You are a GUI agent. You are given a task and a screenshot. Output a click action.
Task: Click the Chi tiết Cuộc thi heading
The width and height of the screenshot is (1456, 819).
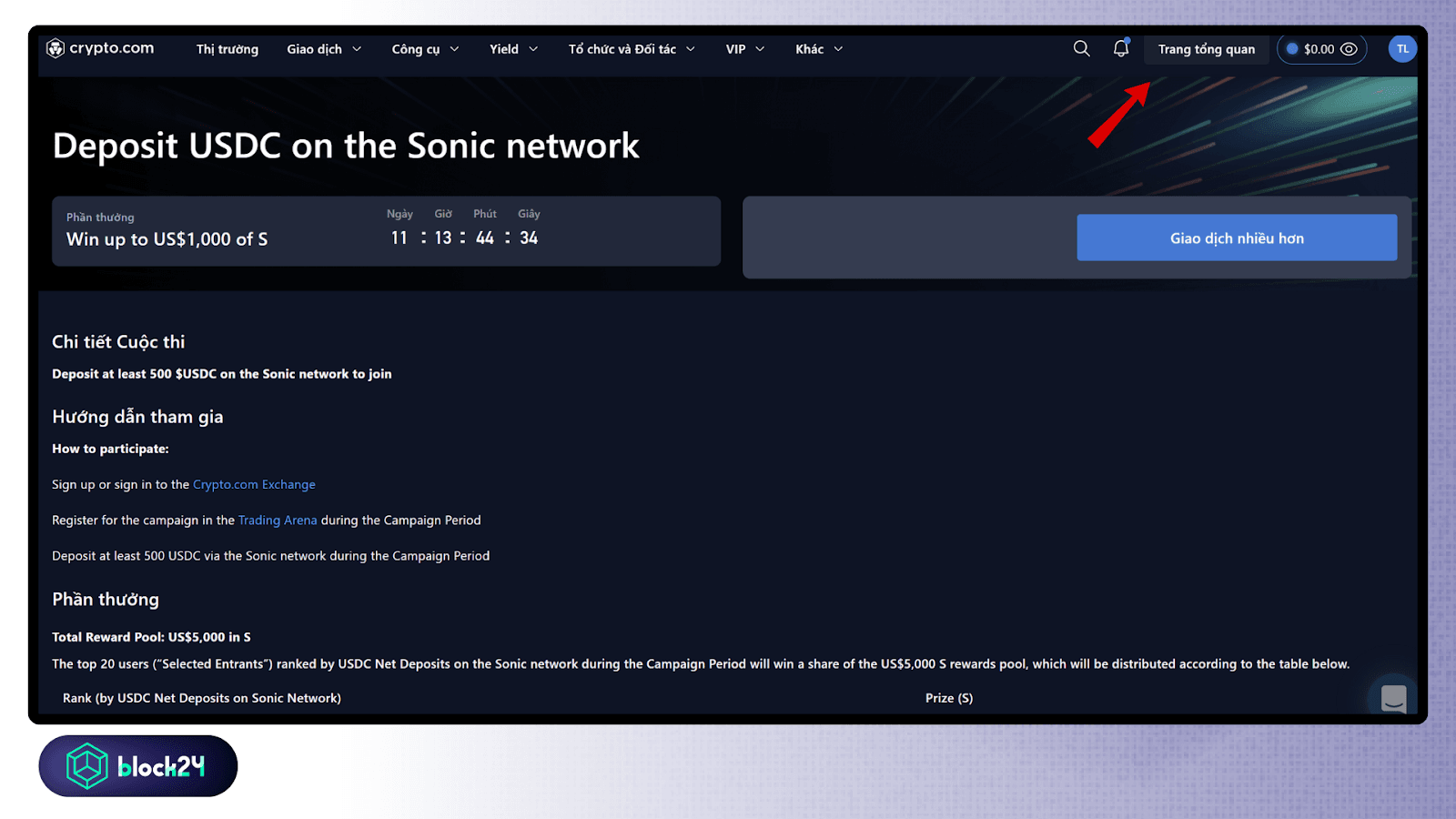pos(118,342)
